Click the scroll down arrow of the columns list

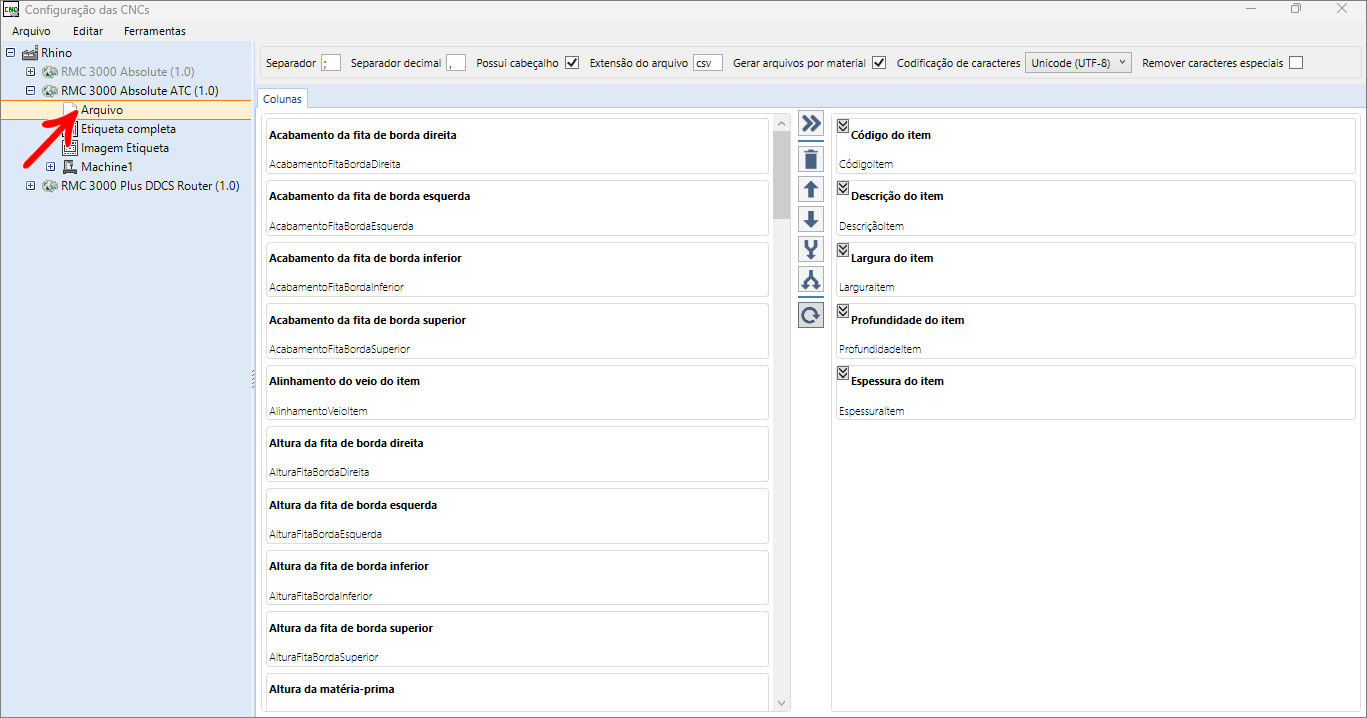781,704
